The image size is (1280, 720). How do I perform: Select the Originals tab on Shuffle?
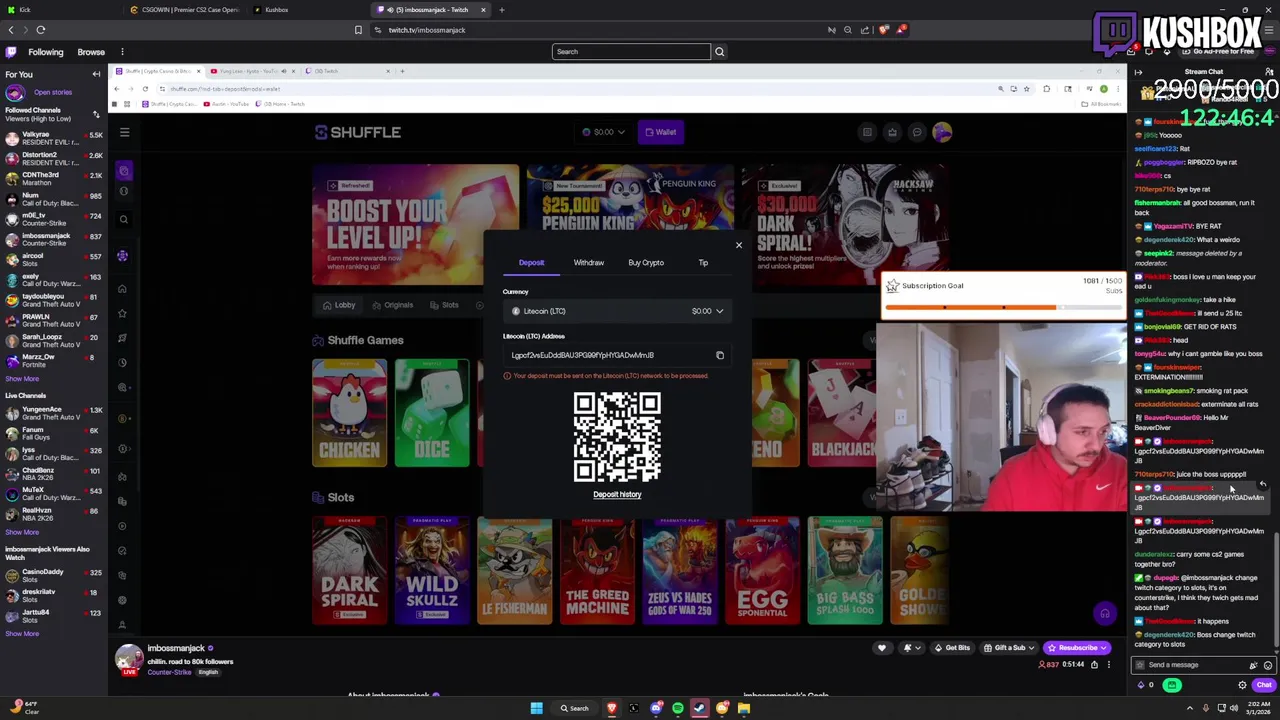[392, 305]
